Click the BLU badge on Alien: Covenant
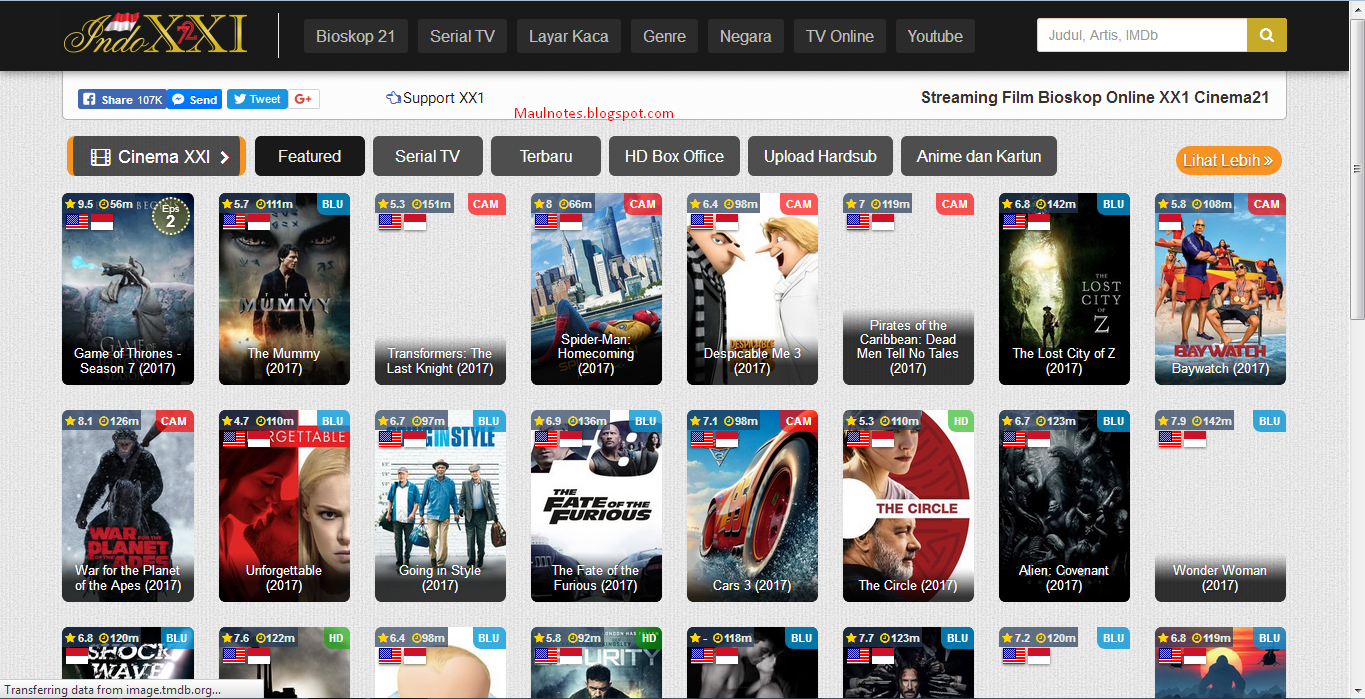Image resolution: width=1365 pixels, height=699 pixels. click(x=1114, y=421)
